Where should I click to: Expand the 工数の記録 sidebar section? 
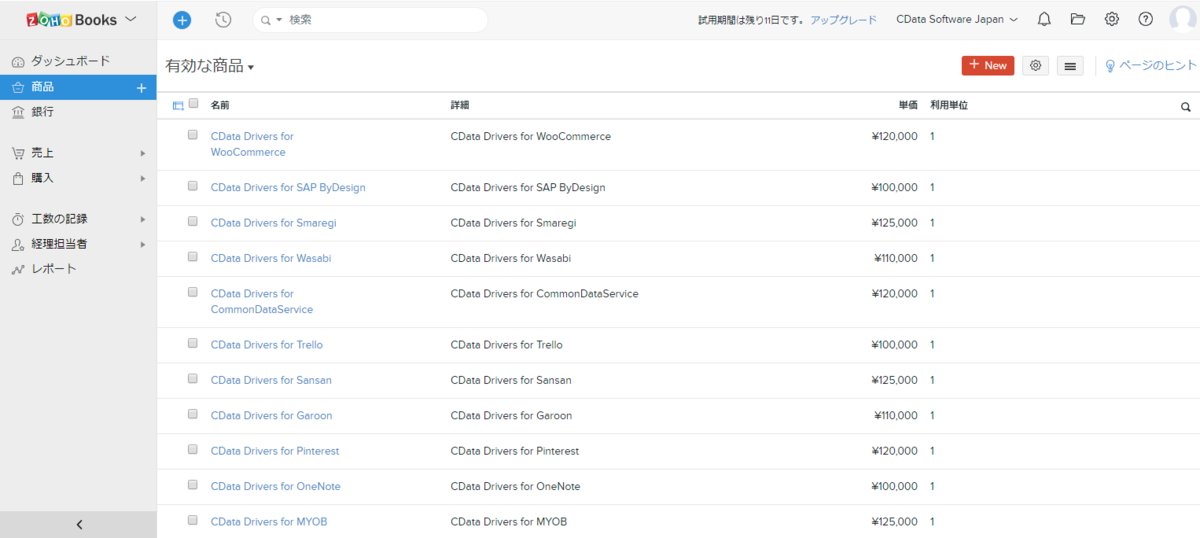[x=143, y=219]
